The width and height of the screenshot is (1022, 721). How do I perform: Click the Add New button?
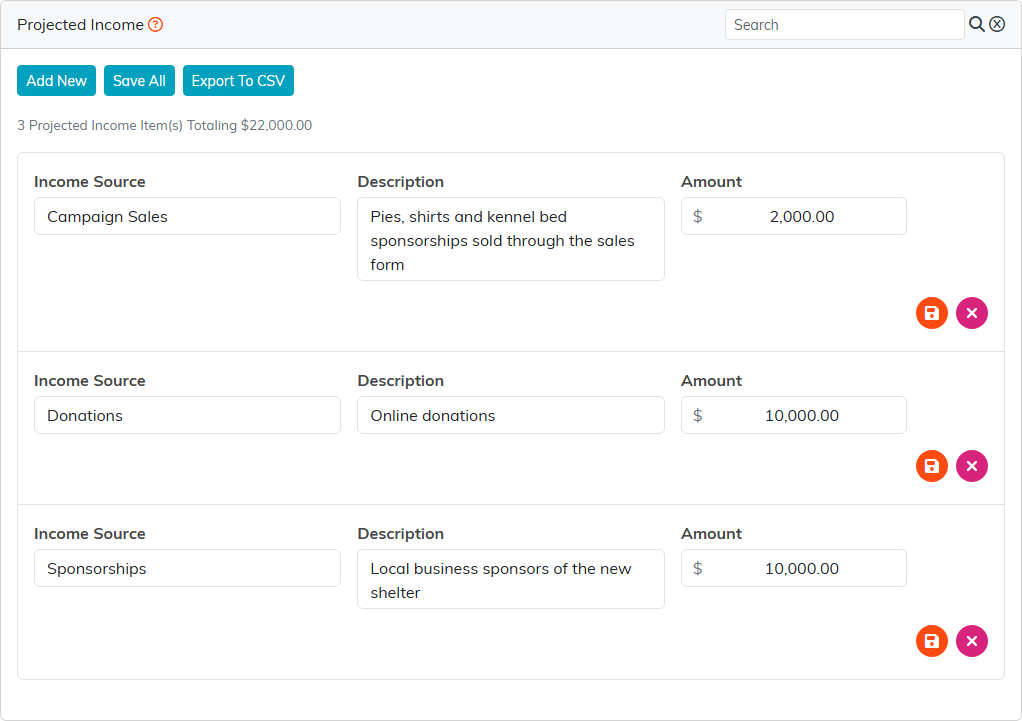tap(56, 80)
